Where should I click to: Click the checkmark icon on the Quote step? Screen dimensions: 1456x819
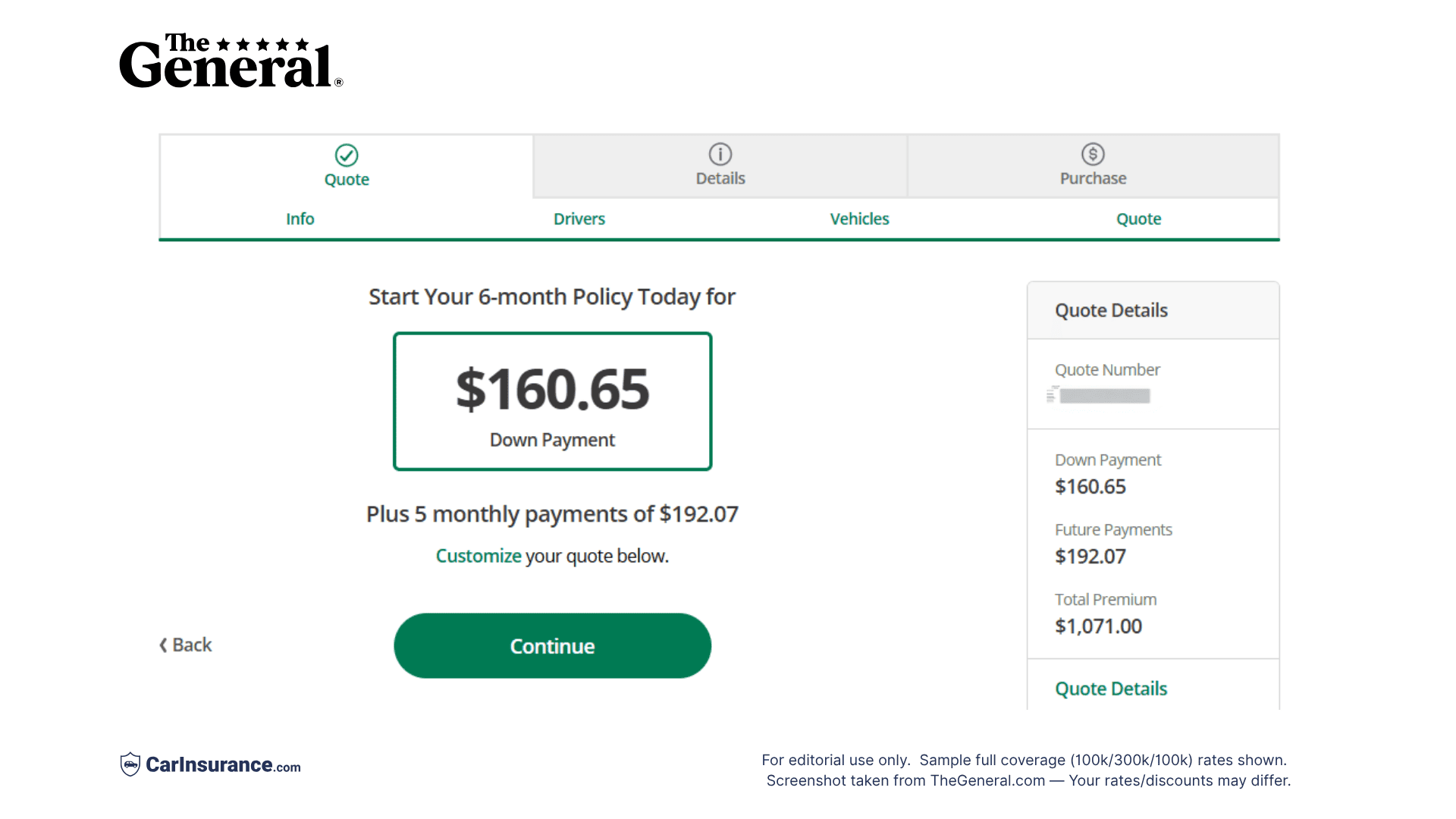[346, 155]
